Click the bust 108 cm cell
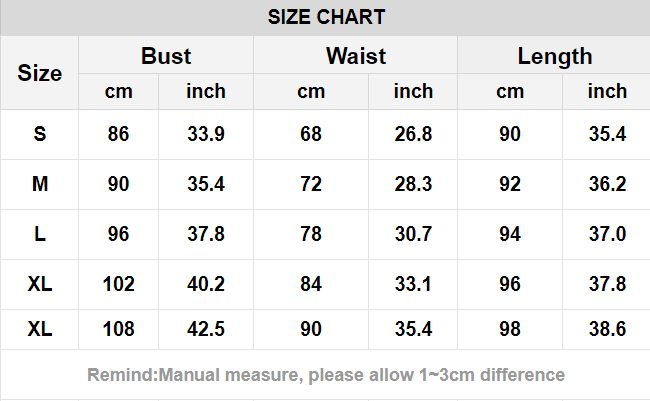The image size is (650, 401). click(119, 329)
